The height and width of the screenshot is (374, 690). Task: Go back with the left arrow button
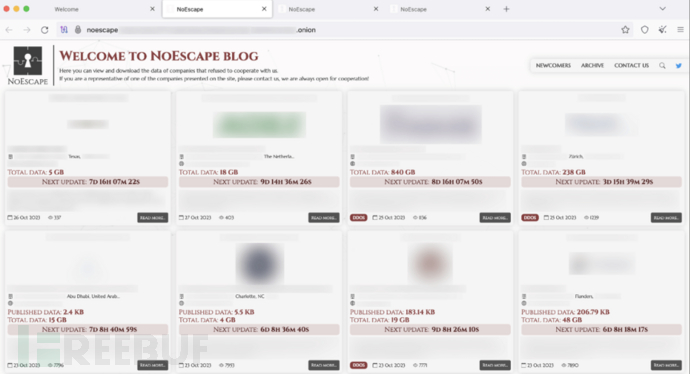click(x=9, y=30)
